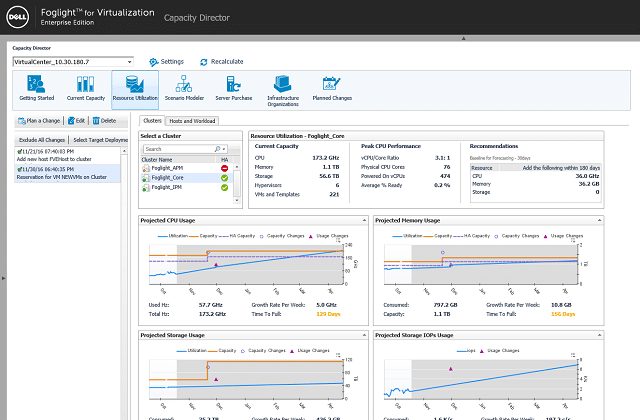Click the Recalculate refresh icon
This screenshot has height=420, width=640.
tap(204, 62)
